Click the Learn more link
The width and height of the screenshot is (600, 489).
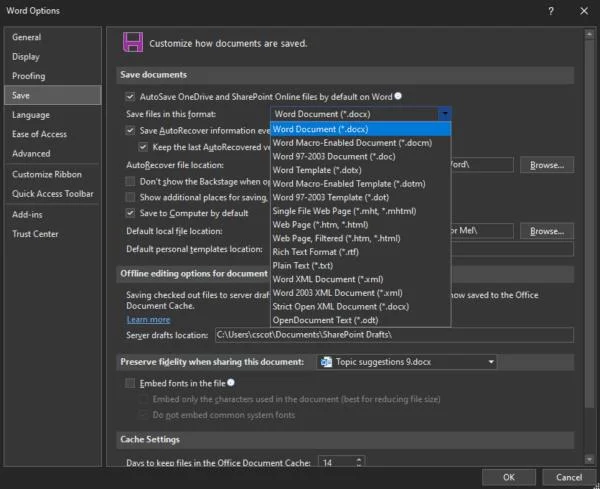(148, 319)
